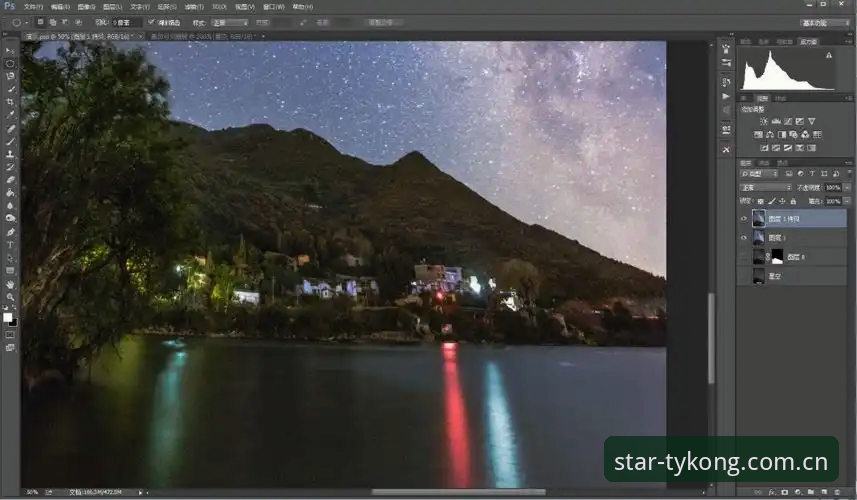857x500 pixels.
Task: Select the masked layer's mask thumbnail
Action: point(777,256)
